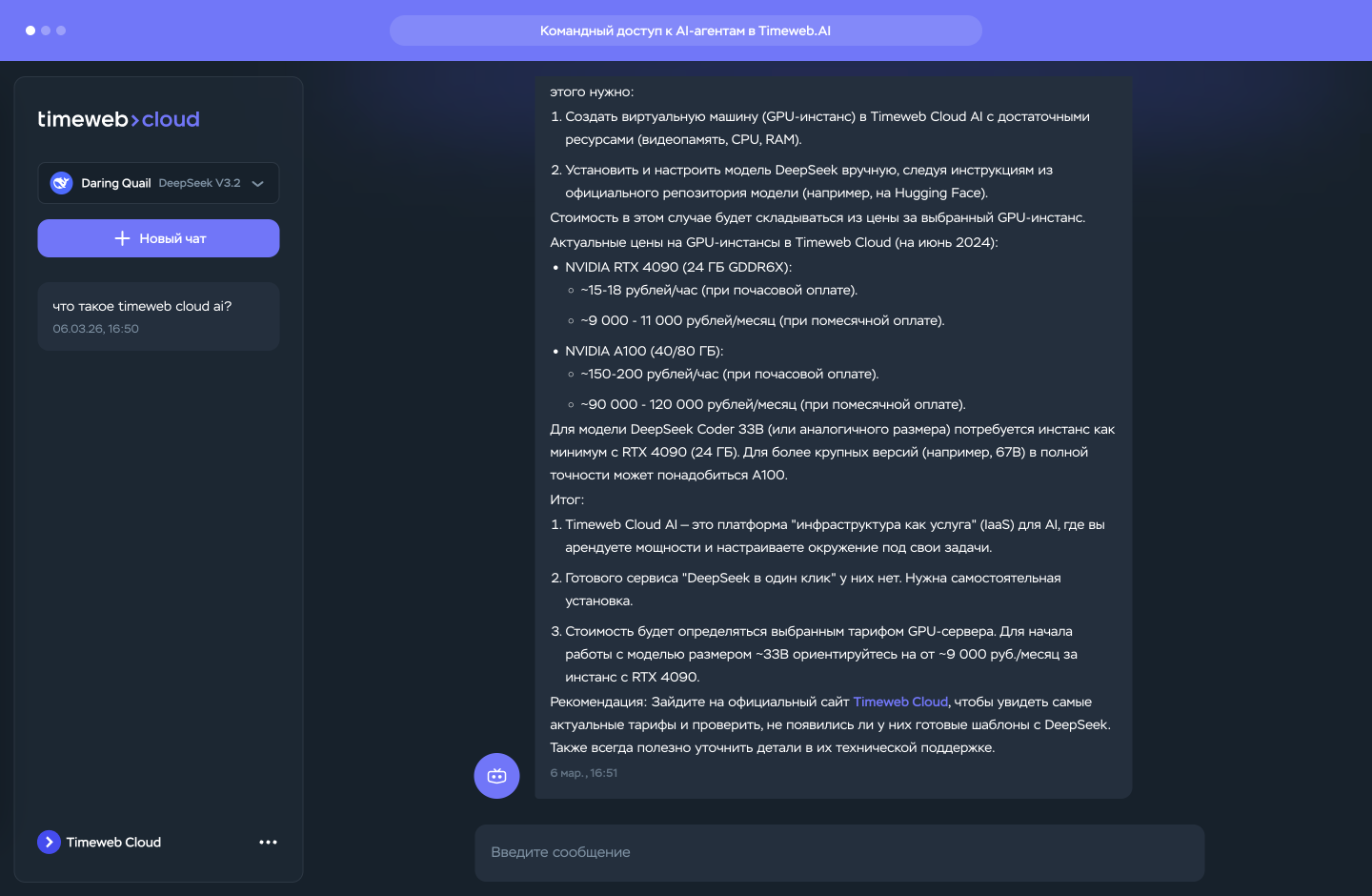
Task: Click the "DeepSeek V3.2" model label
Action: [199, 183]
